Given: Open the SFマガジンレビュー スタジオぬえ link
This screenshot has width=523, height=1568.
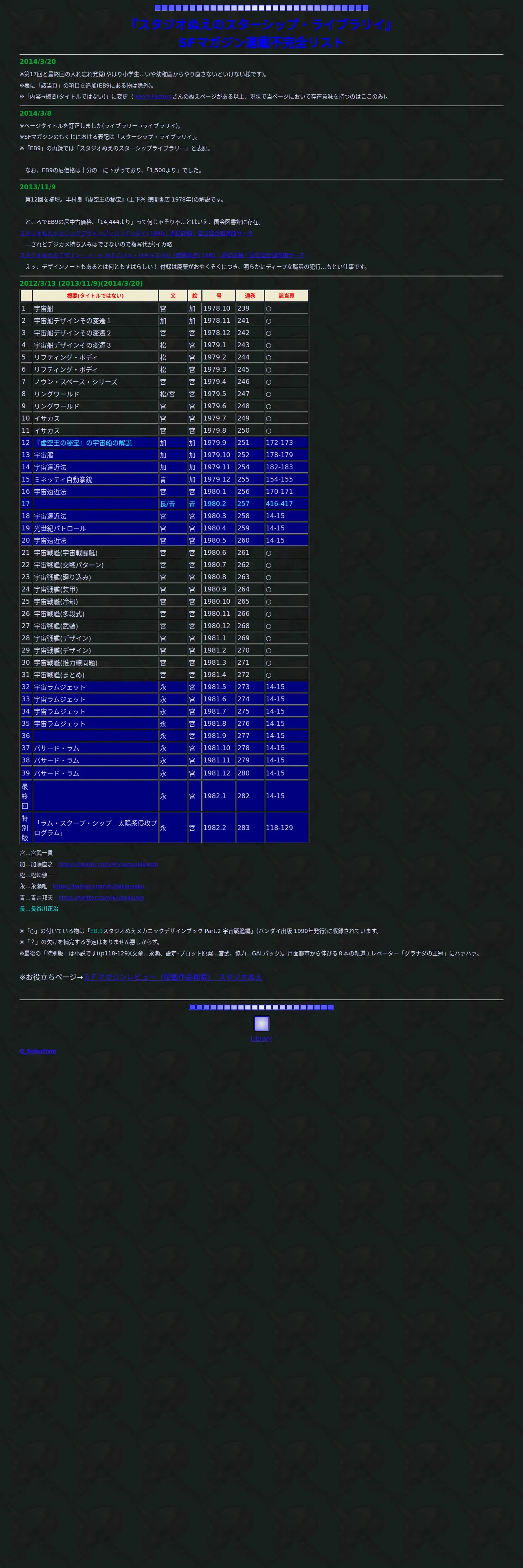Looking at the screenshot, I should pyautogui.click(x=173, y=977).
